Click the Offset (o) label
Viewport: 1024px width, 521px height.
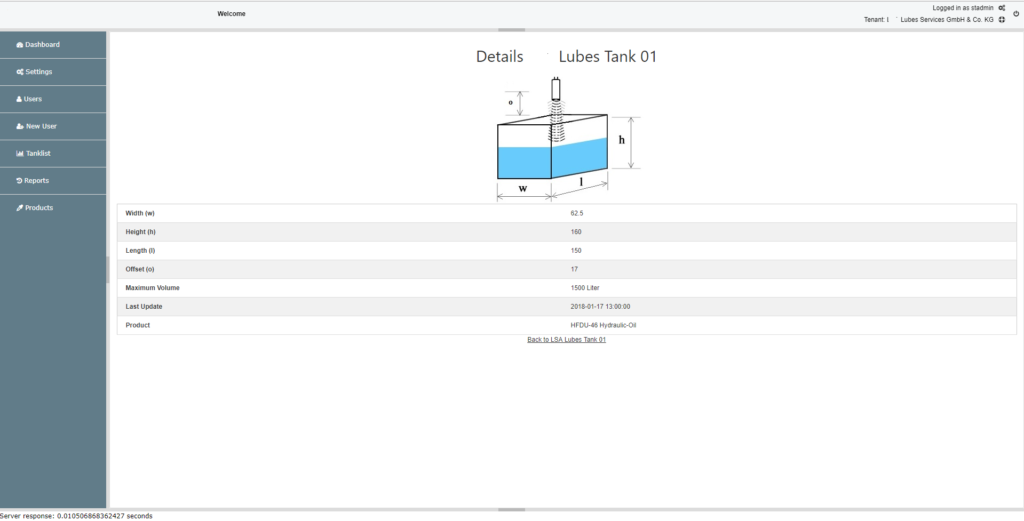140,269
